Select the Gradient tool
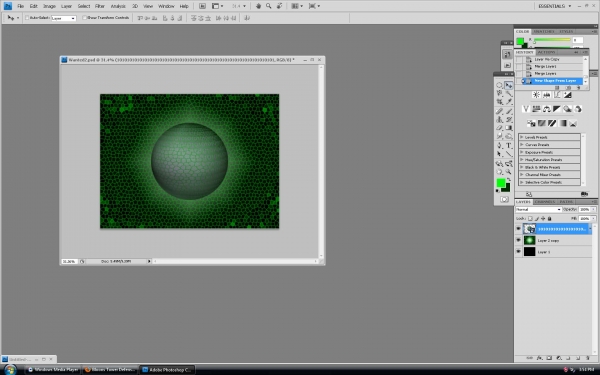This screenshot has height=375, width=600. 509,128
